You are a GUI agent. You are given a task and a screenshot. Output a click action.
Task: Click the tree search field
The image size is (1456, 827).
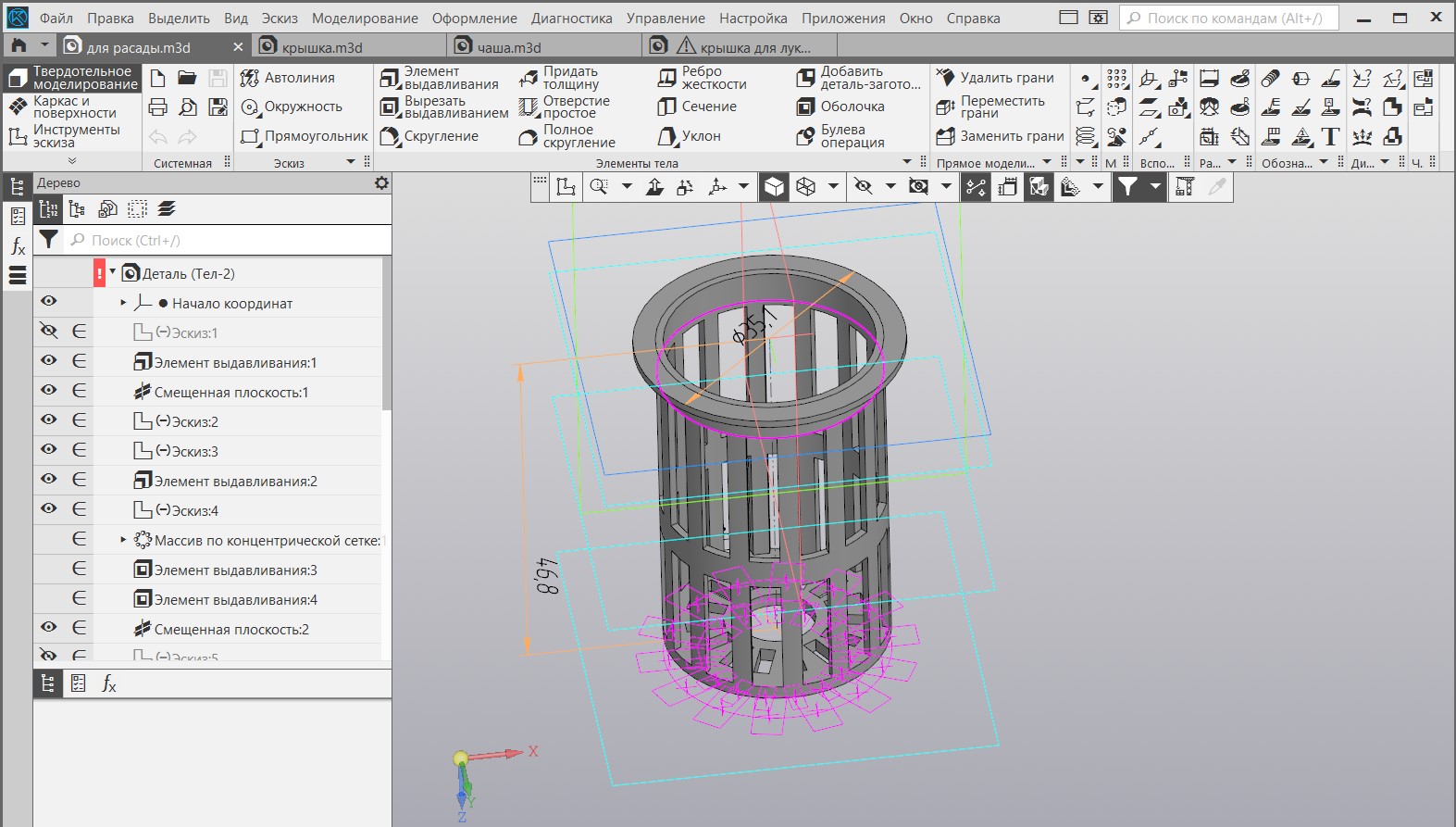[x=231, y=241]
